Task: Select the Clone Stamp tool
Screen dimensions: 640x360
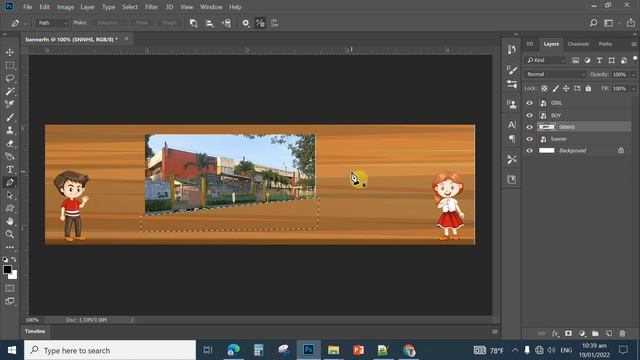Action: (10, 130)
